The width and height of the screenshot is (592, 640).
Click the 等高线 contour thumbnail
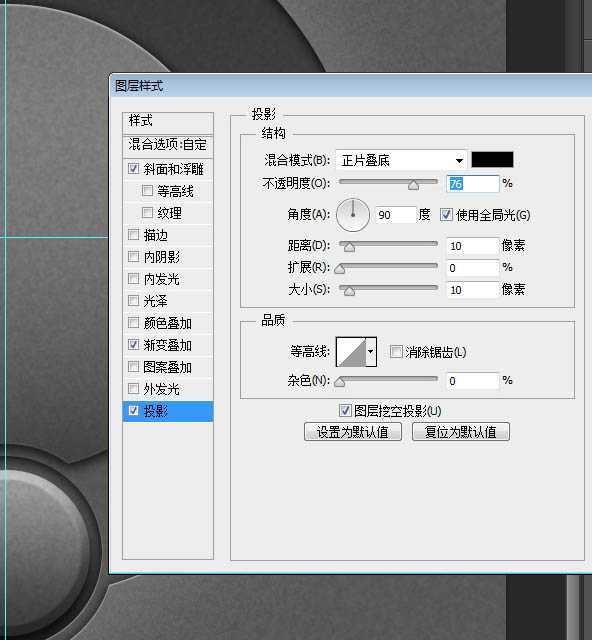[x=351, y=351]
